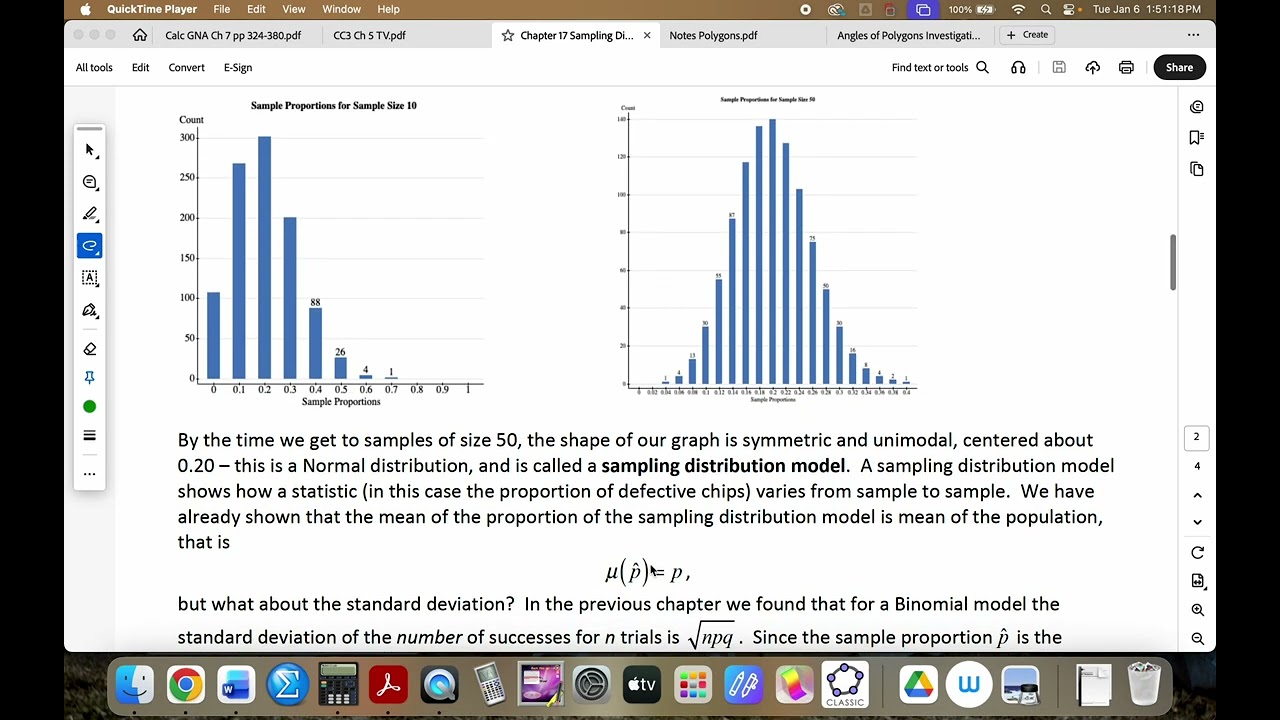Switch to the Notes Polygons.pdf tab
1280x720 pixels.
point(713,35)
